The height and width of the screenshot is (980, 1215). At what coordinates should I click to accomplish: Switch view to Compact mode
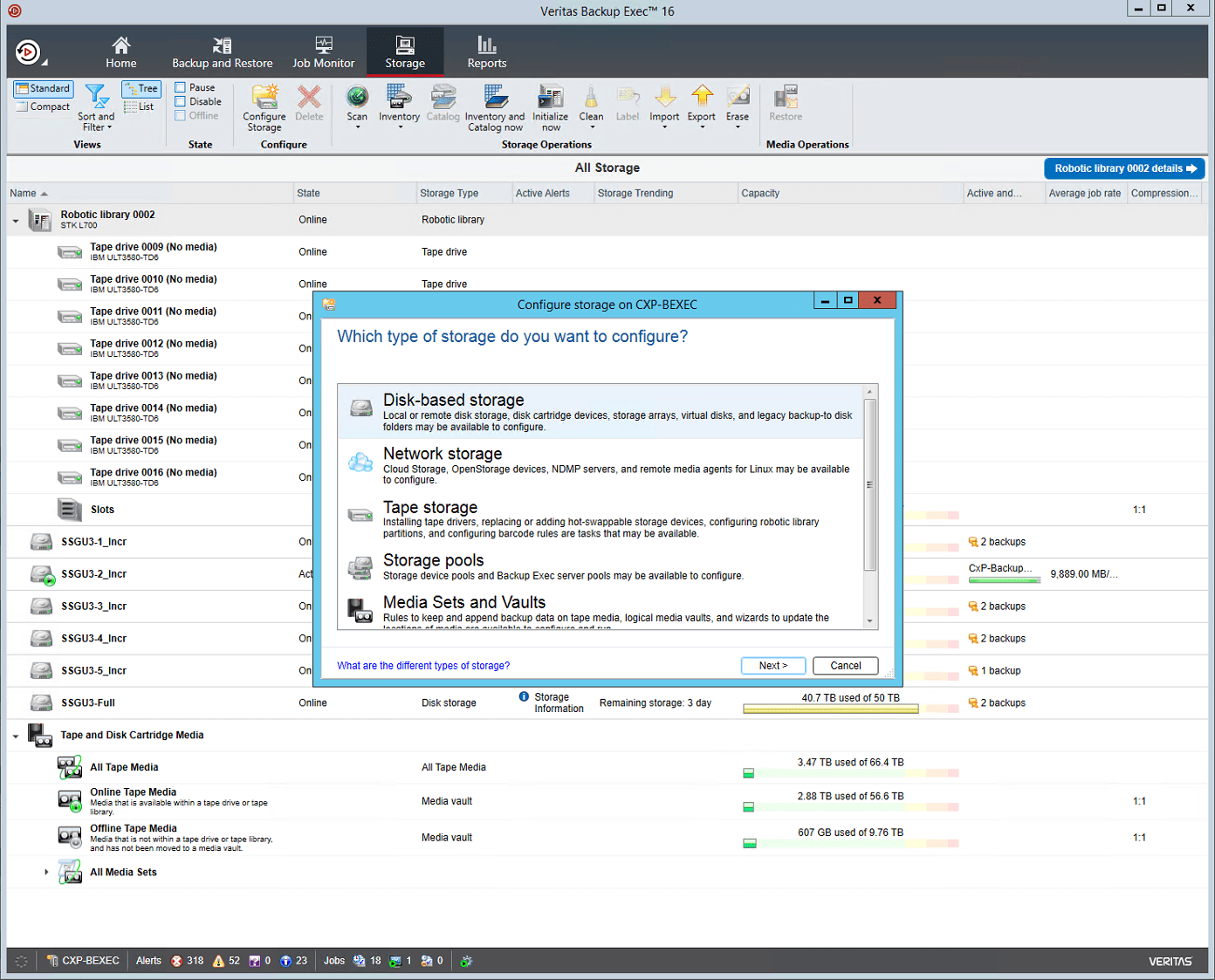[43, 106]
